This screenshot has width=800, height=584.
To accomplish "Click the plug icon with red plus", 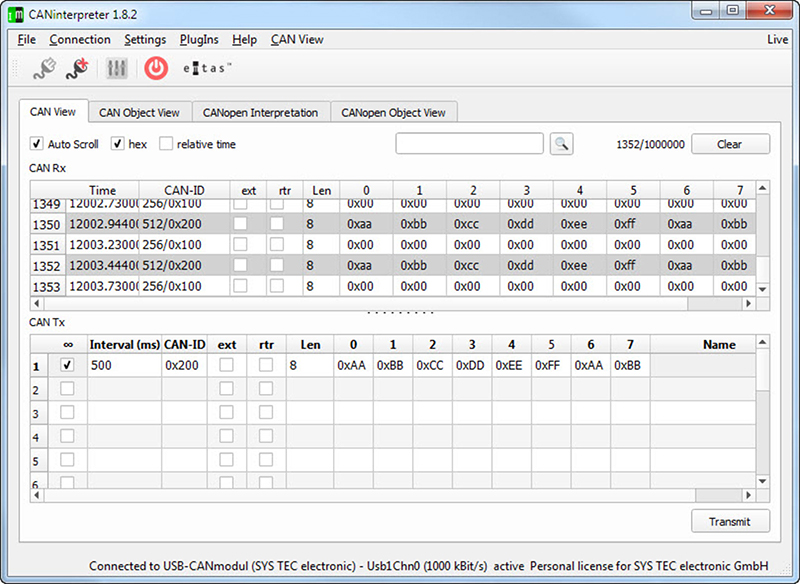I will click(x=77, y=68).
